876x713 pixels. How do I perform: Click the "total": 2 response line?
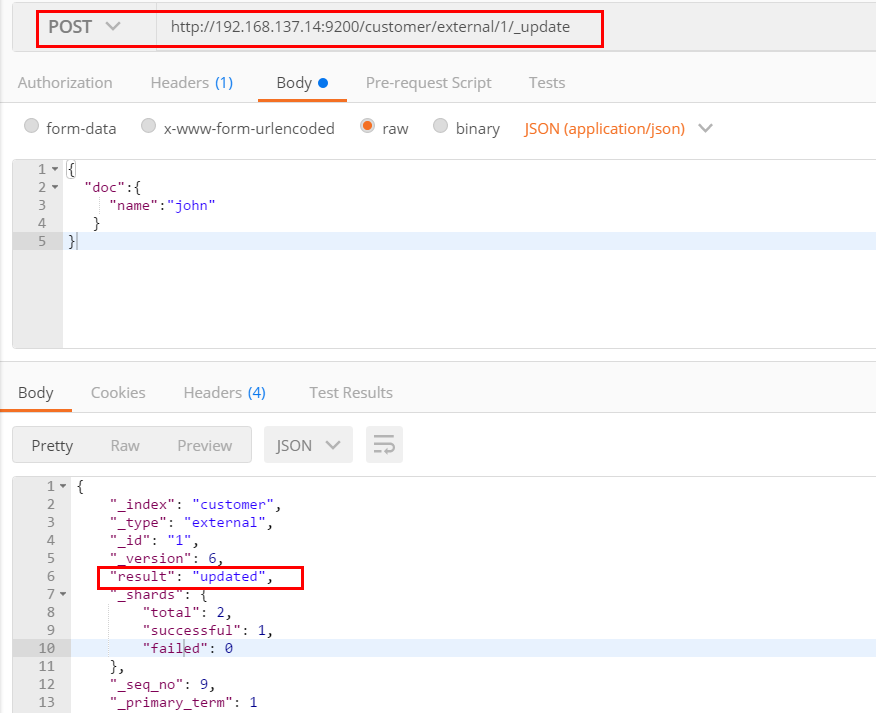tap(187, 612)
